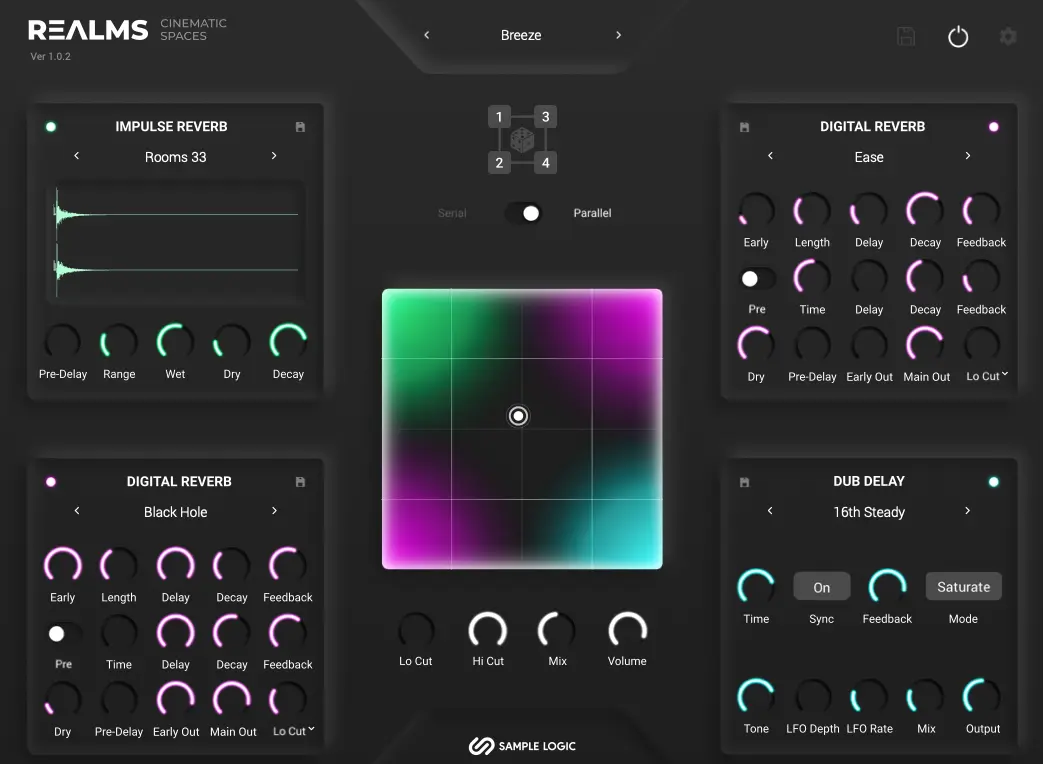Select next preset after 16th Steady
Image resolution: width=1043 pixels, height=764 pixels.
pos(968,511)
